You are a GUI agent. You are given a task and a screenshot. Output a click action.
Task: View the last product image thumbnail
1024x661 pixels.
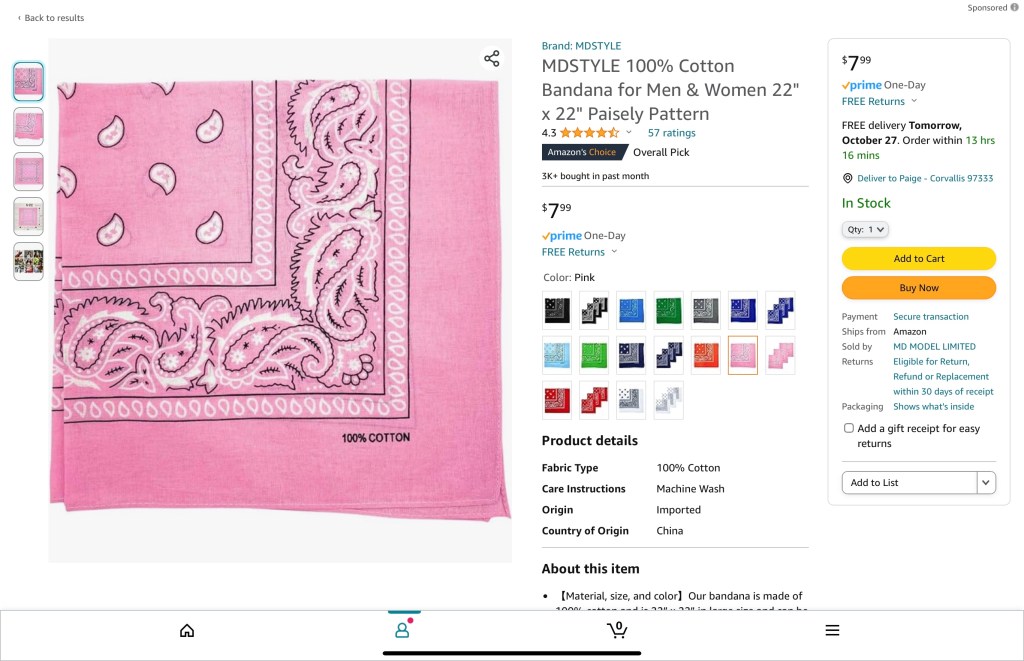28,261
